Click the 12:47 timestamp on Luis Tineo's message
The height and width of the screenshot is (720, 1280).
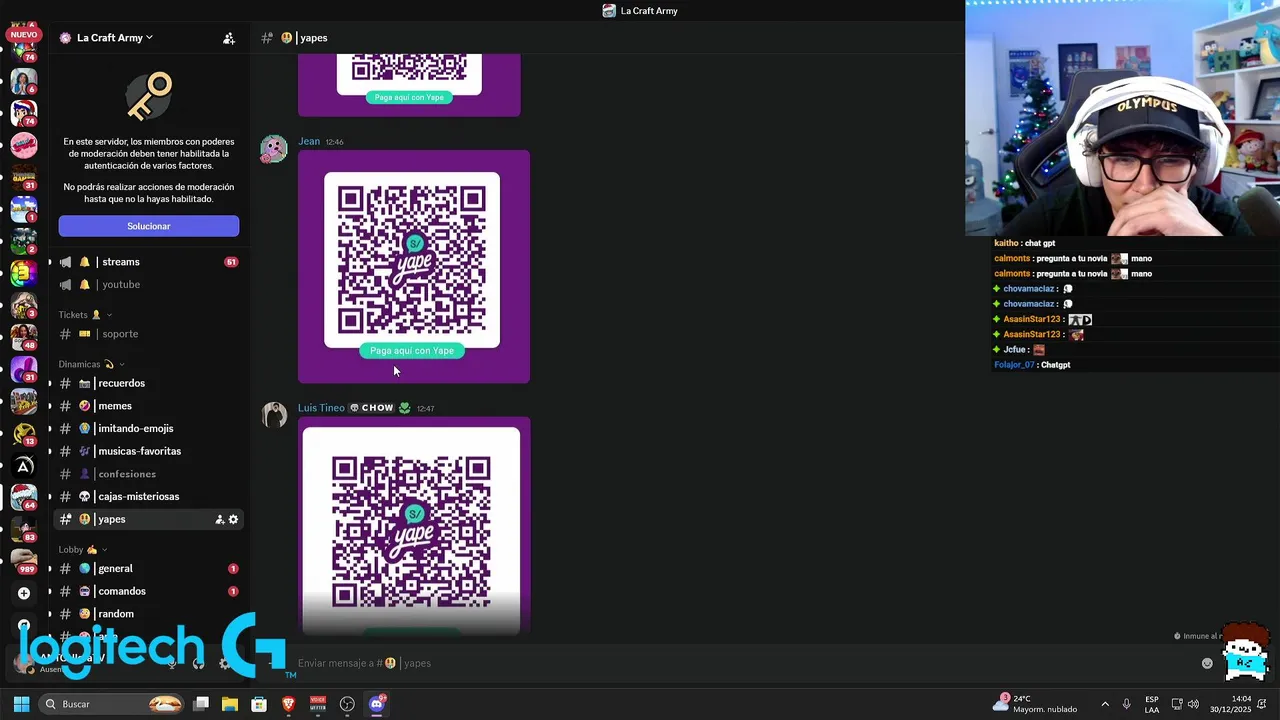coord(425,408)
